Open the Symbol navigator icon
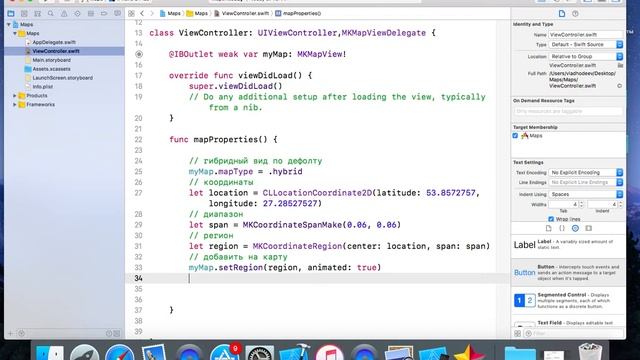The image size is (640, 360). pyautogui.click(x=38, y=13)
